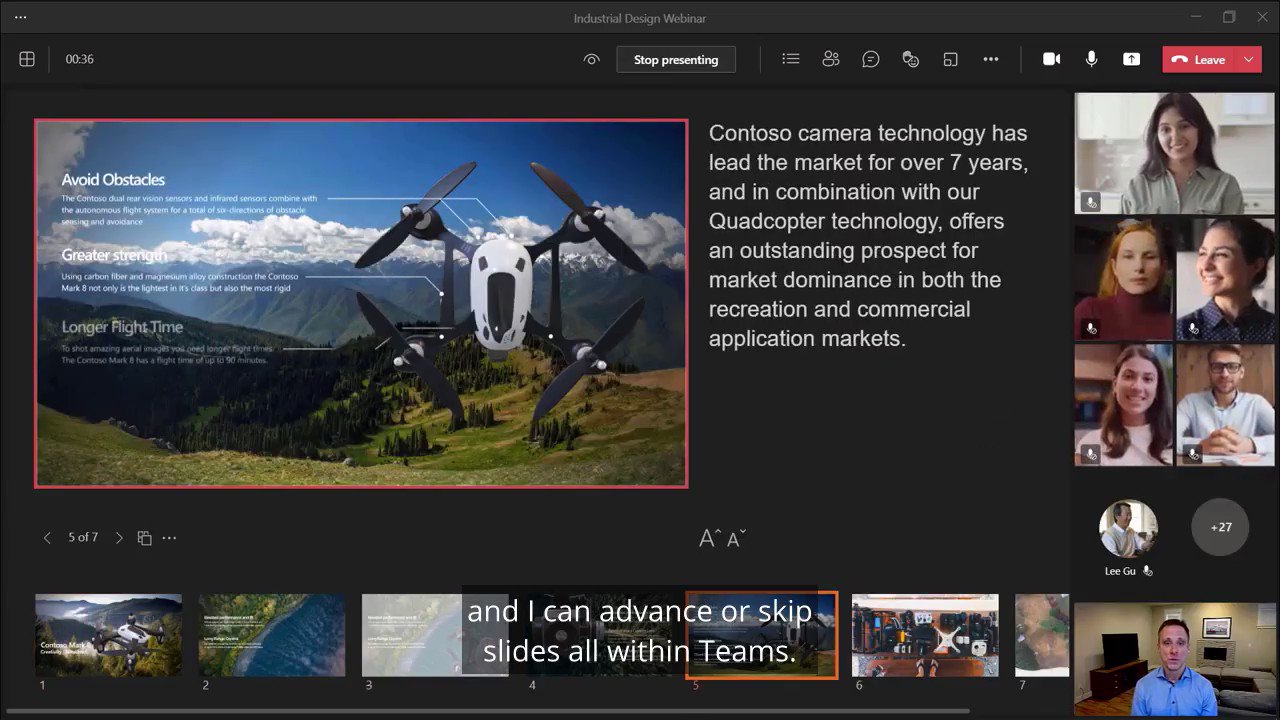The height and width of the screenshot is (720, 1280).
Task: Click the presenter notes paragraph about Contoso camera
Action: 868,236
